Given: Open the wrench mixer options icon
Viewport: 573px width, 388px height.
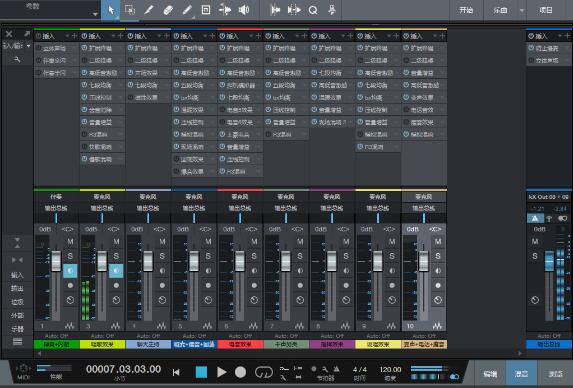Looking at the screenshot, I should [x=17, y=59].
